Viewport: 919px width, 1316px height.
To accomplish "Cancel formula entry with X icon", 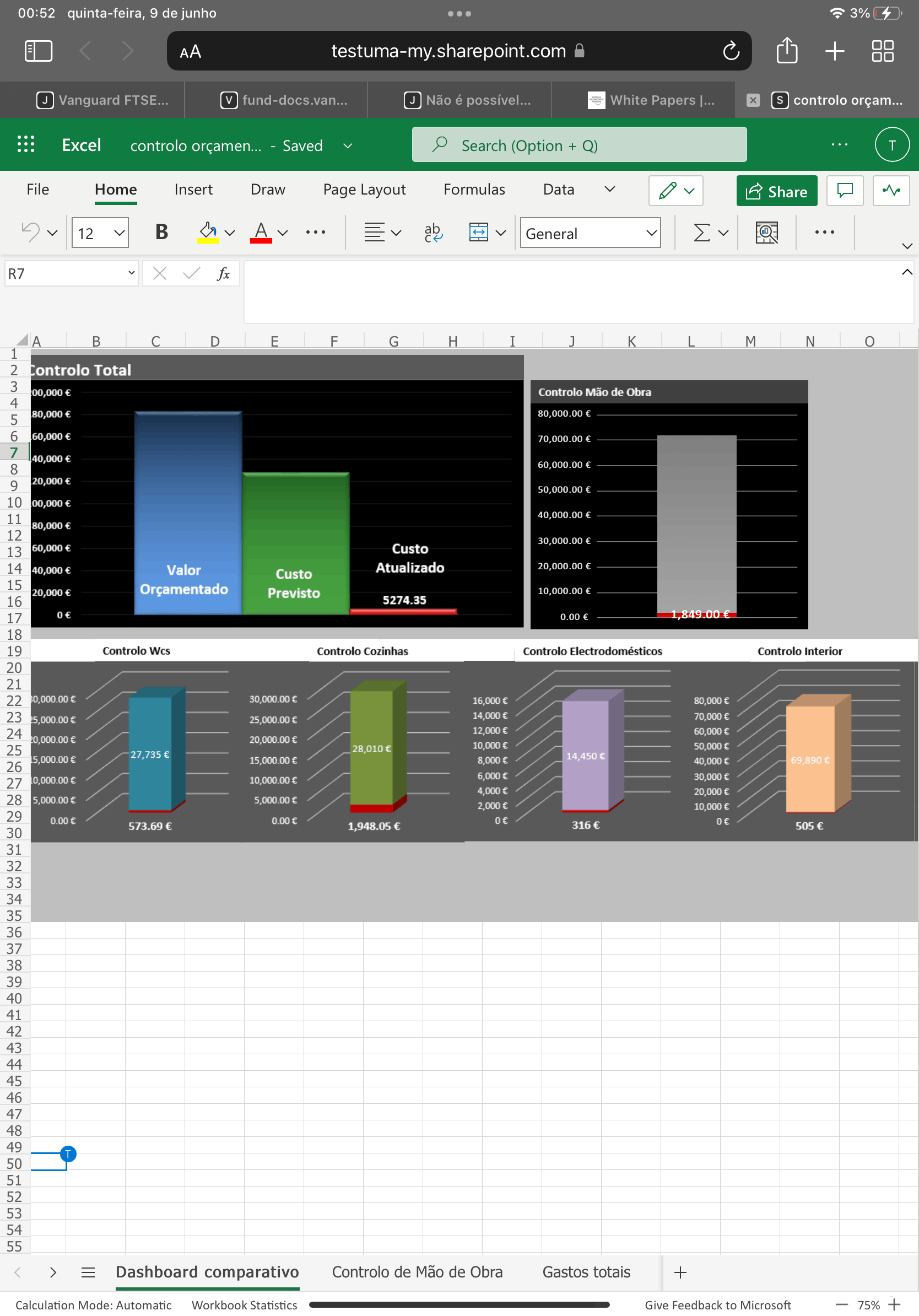I will click(x=160, y=273).
